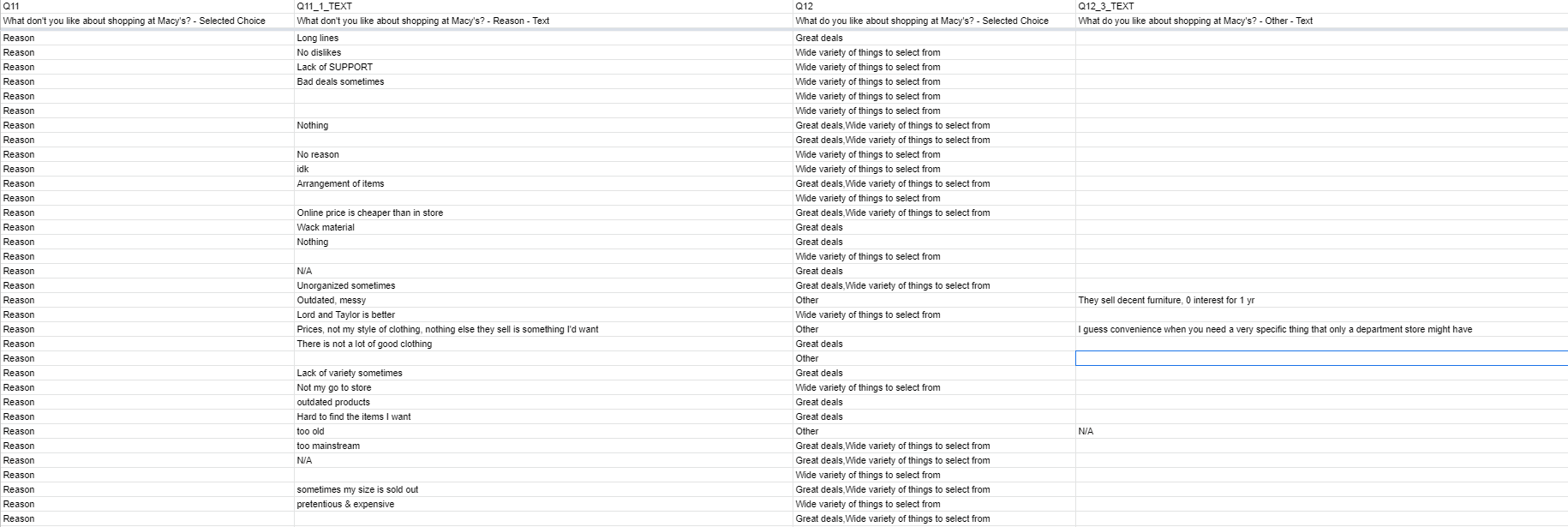Select the 'Not my go to store' cell

coord(543,387)
